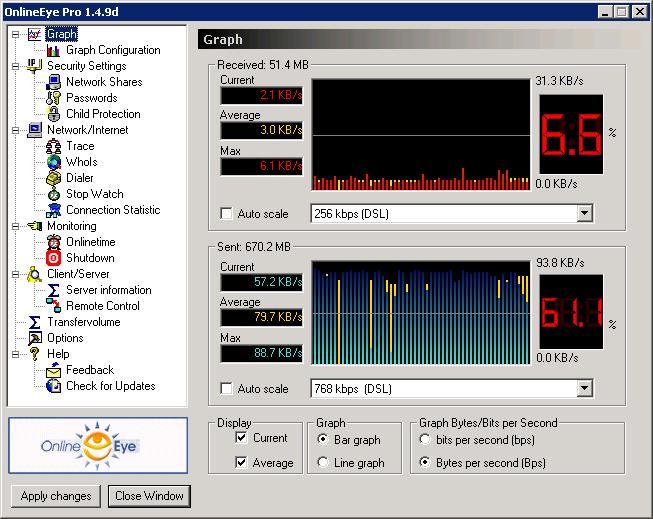
Task: Open the 256 kbps (DSL) dropdown
Action: click(x=585, y=213)
